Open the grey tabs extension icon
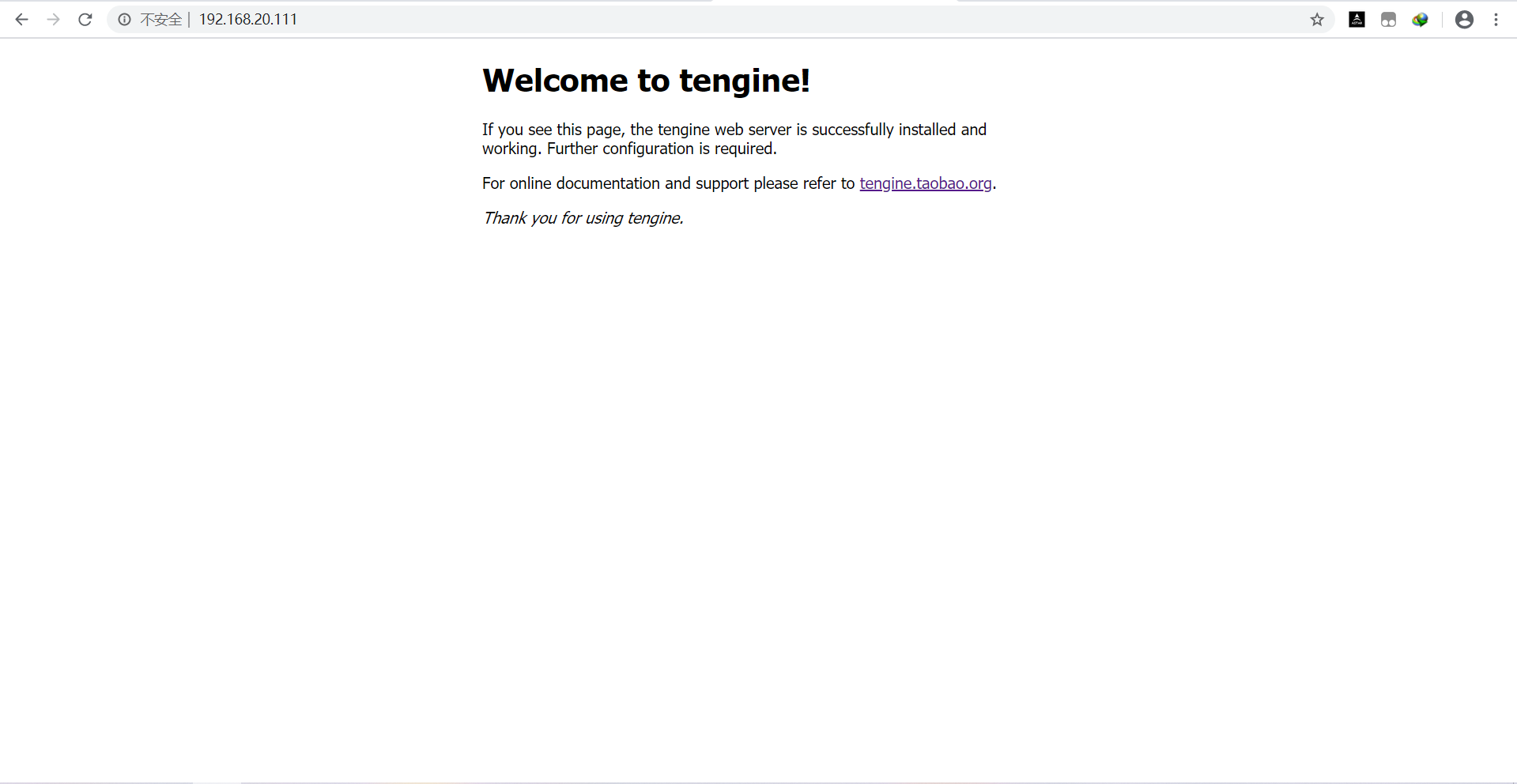Viewport: 1517px width, 784px height. [1388, 20]
